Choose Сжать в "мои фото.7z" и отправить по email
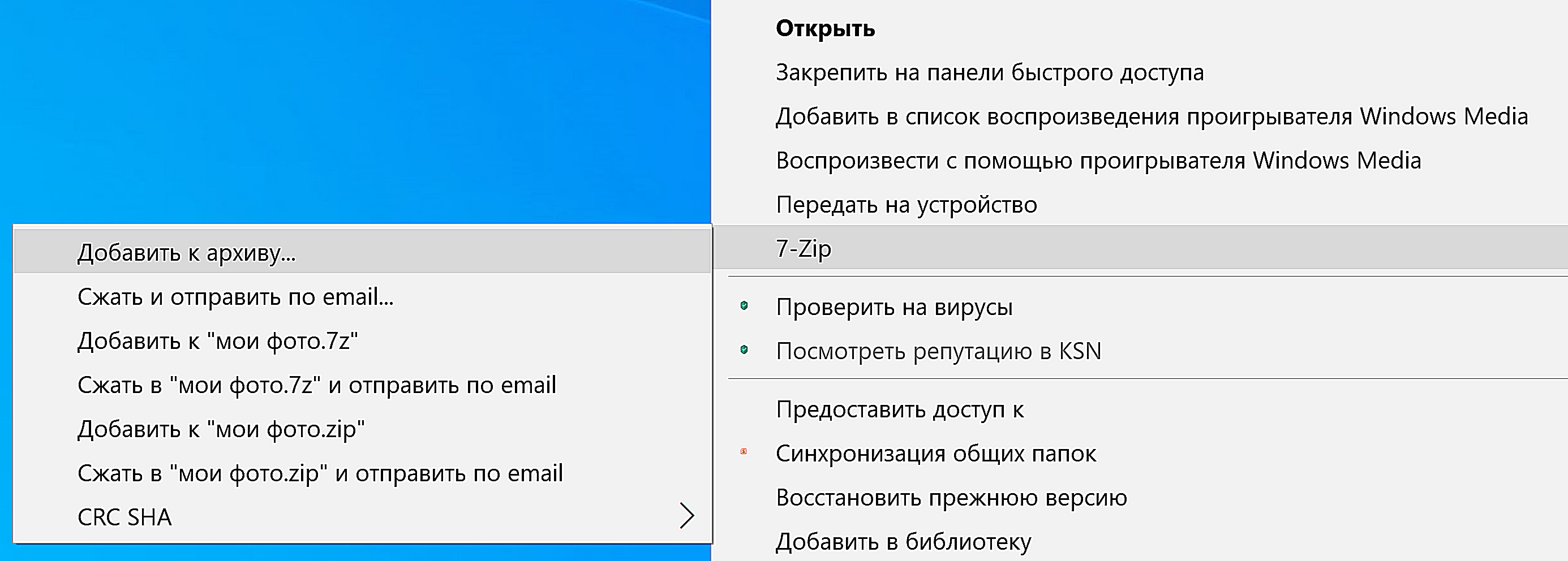The height and width of the screenshot is (561, 1568). [x=363, y=385]
